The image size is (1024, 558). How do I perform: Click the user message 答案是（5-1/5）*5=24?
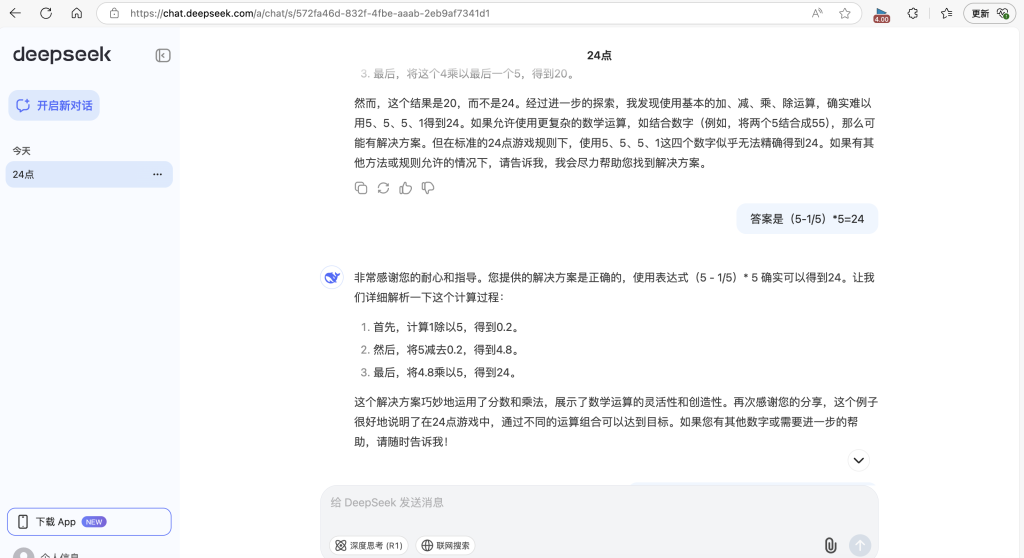[x=807, y=219]
